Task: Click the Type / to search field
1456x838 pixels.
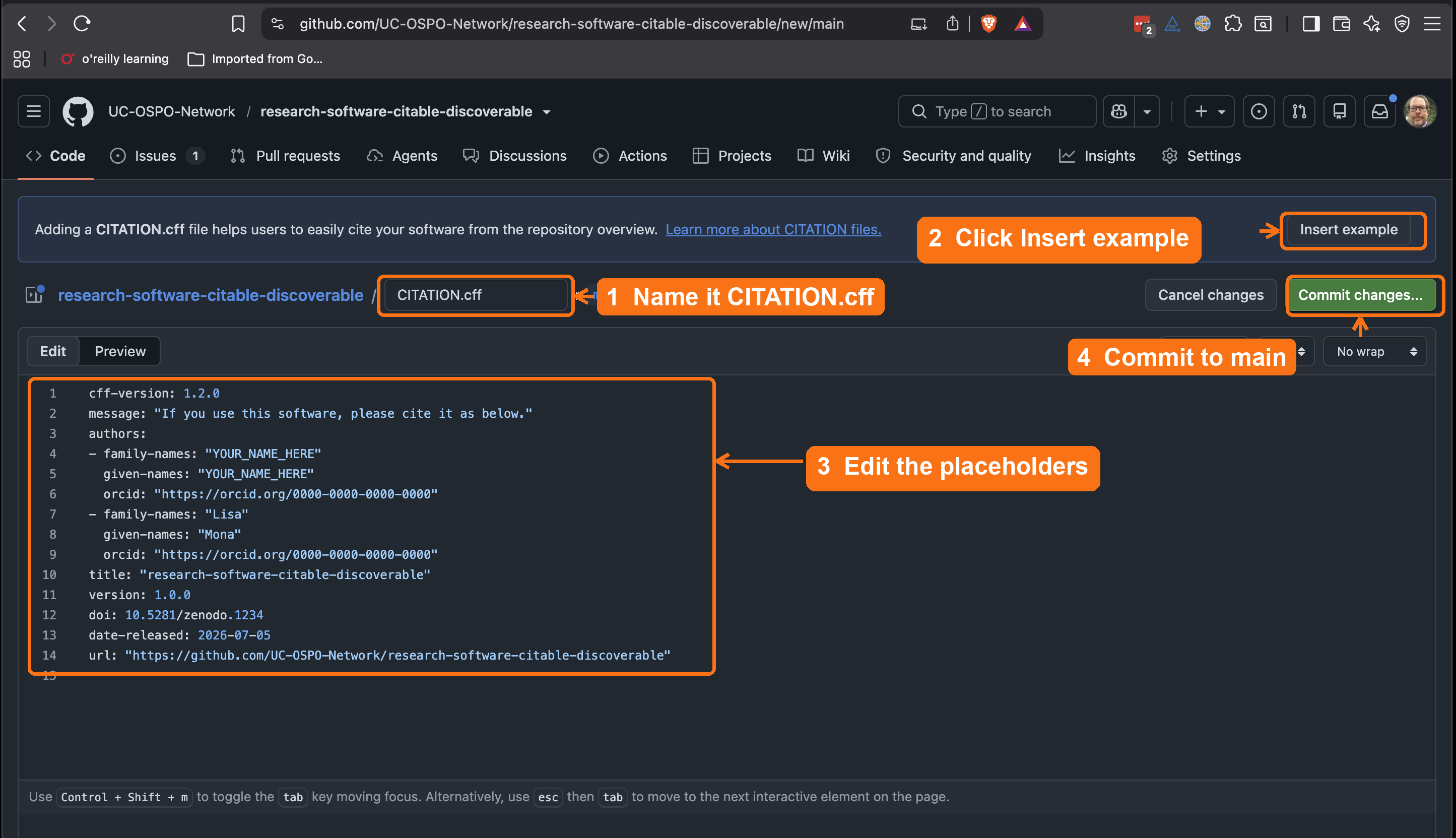Action: click(997, 111)
